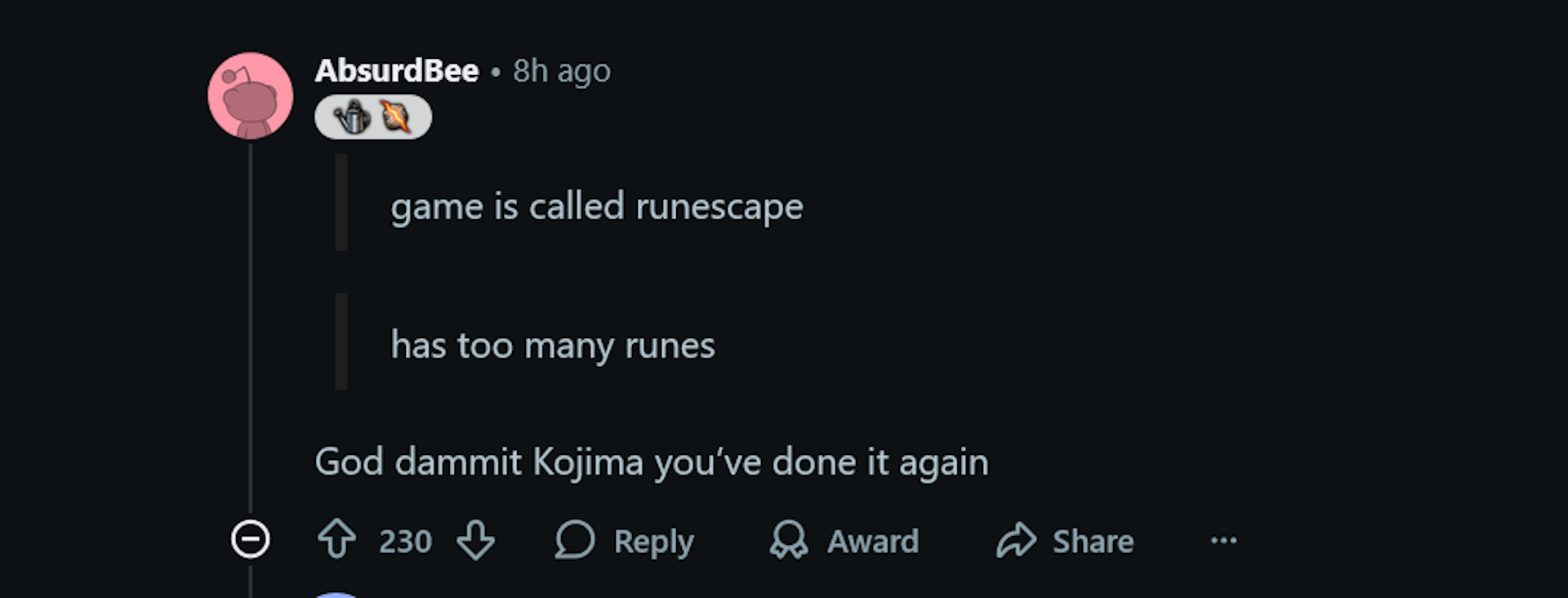Open AbsurdBee's avatar

251,94
